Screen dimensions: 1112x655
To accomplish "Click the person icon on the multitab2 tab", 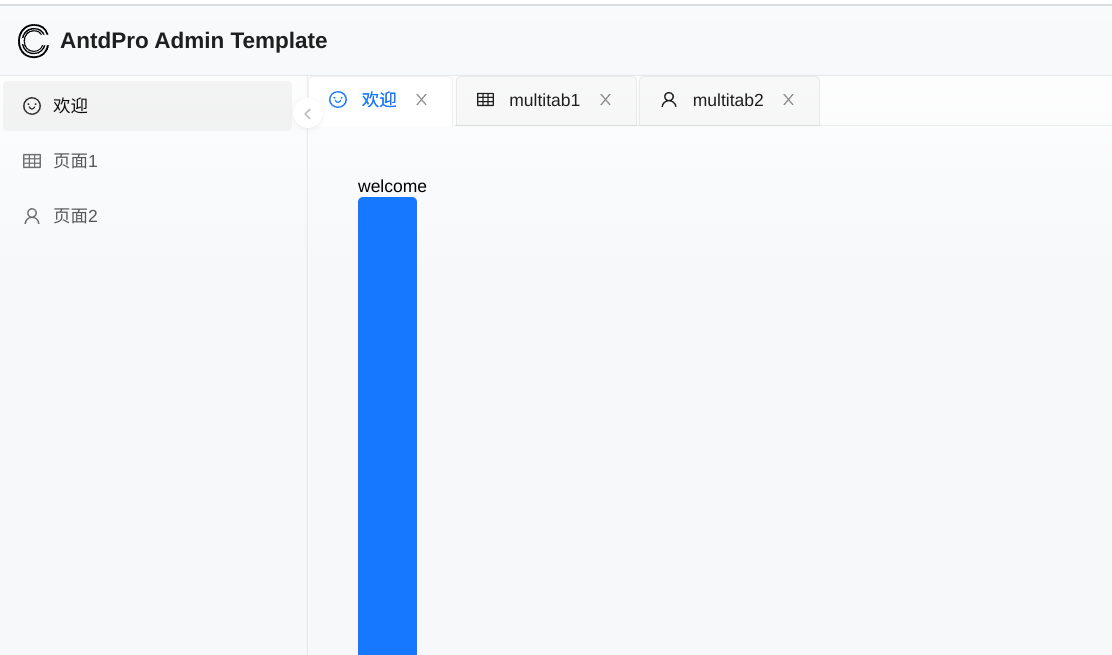I will pyautogui.click(x=668, y=100).
